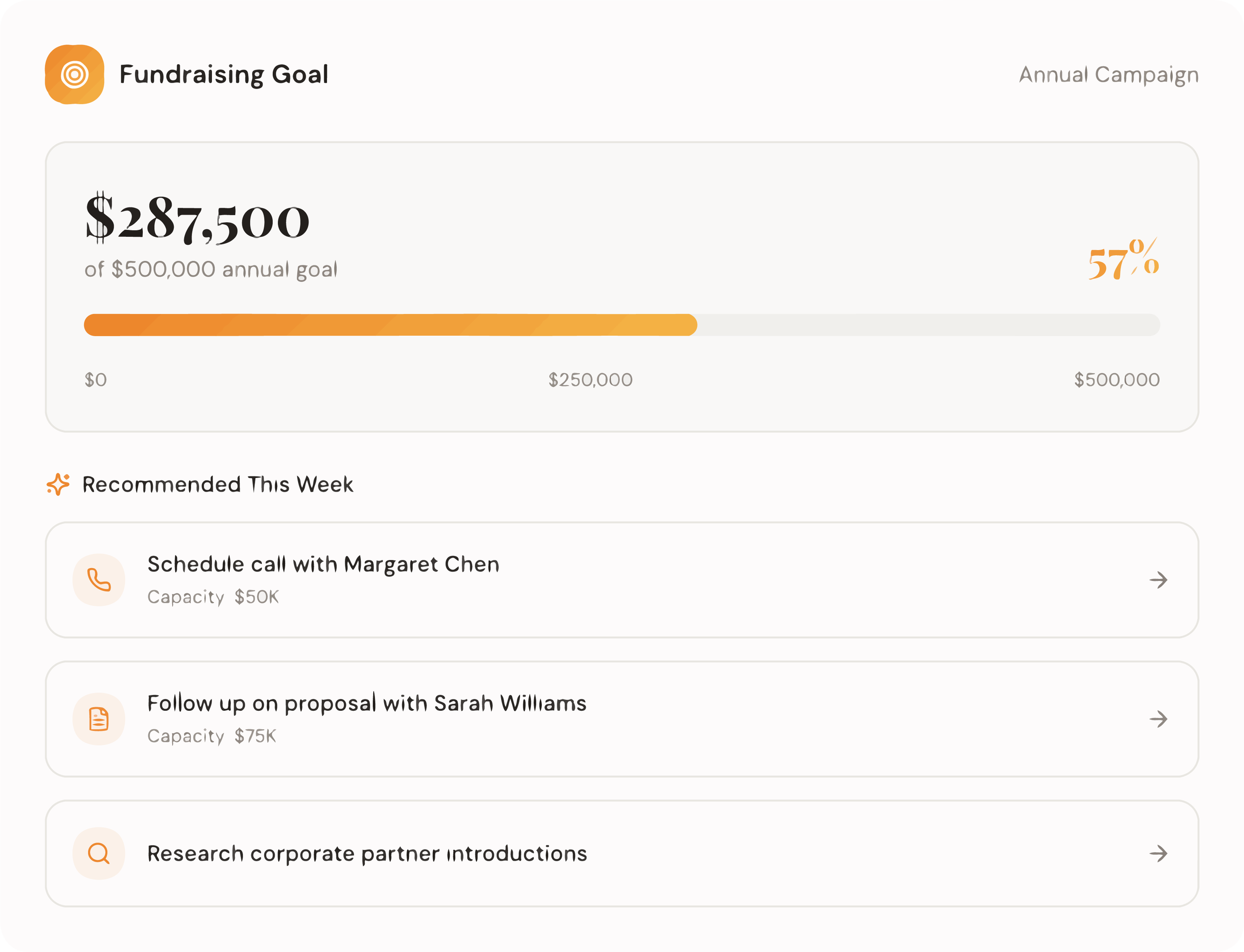Click the unfilled gray progress track

929,325
